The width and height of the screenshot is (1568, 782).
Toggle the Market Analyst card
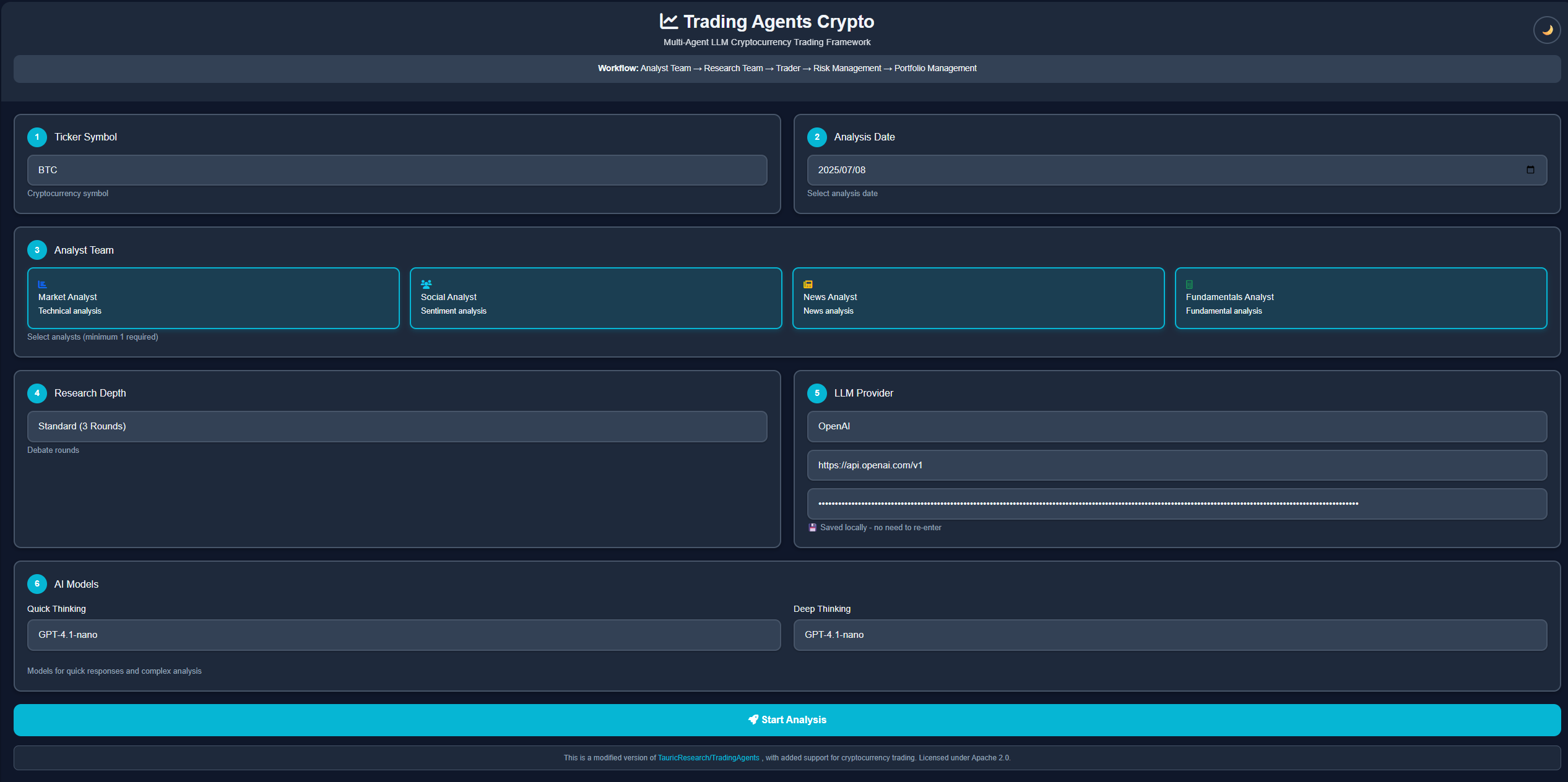click(214, 298)
